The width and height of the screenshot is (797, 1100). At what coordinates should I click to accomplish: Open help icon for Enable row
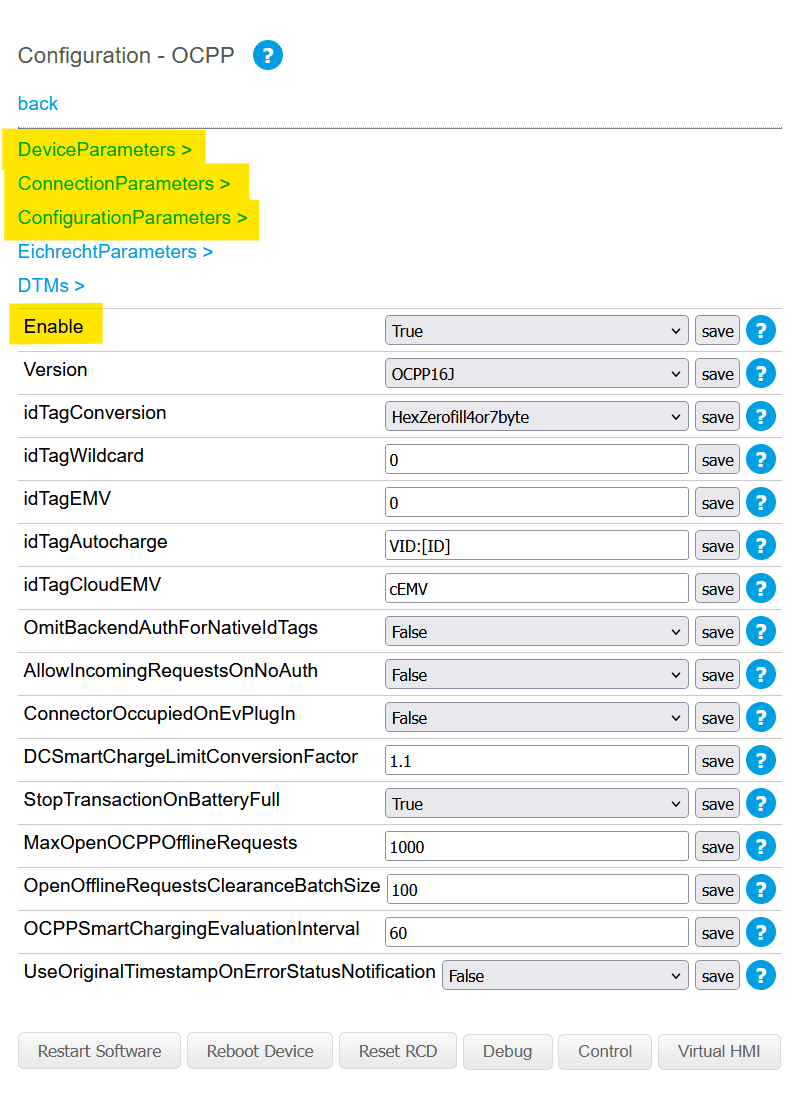pyautogui.click(x=761, y=330)
